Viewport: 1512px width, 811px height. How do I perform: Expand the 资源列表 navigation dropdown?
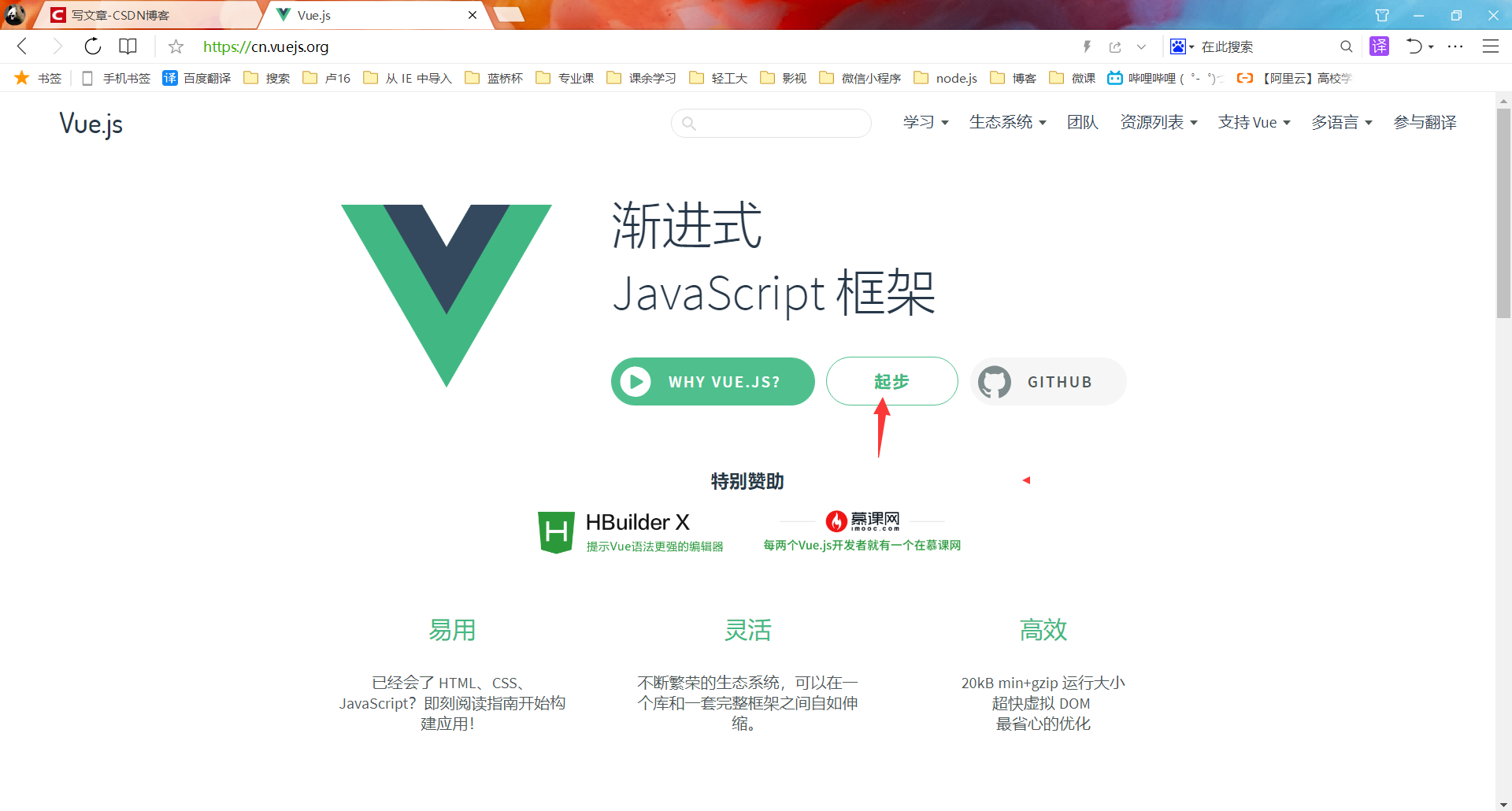point(1158,122)
